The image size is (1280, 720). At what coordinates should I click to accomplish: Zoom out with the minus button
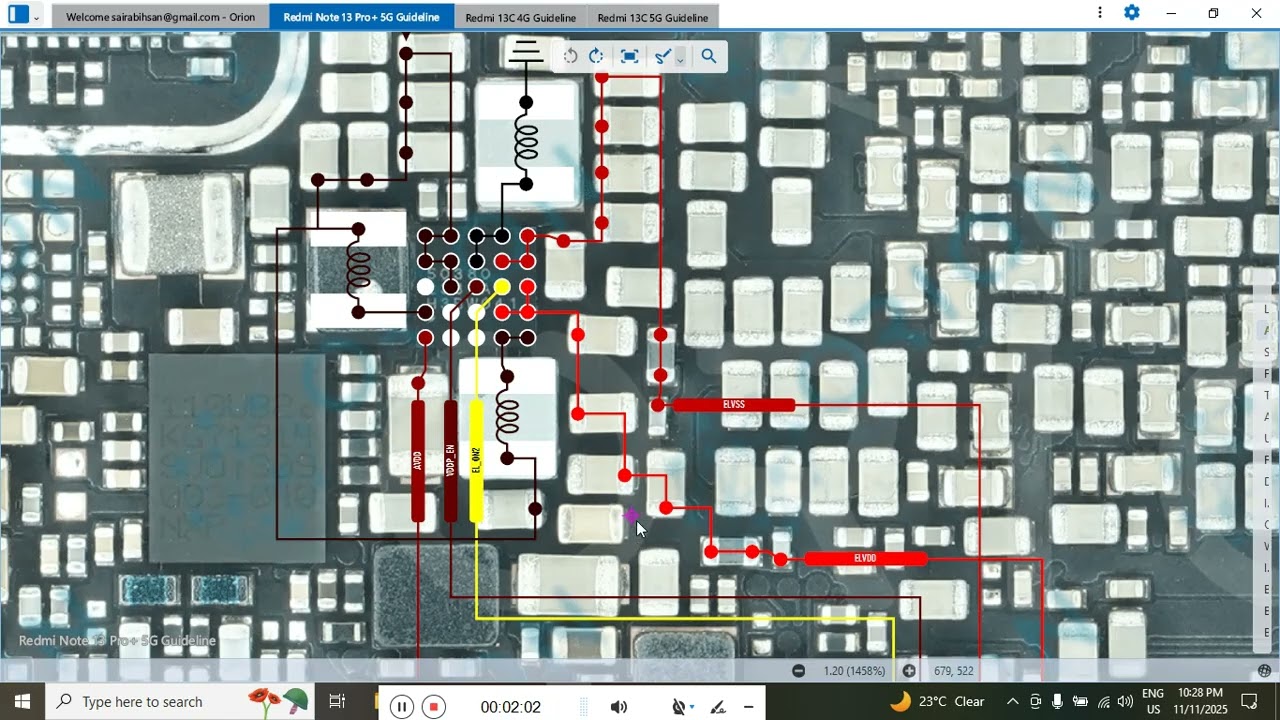click(x=798, y=671)
